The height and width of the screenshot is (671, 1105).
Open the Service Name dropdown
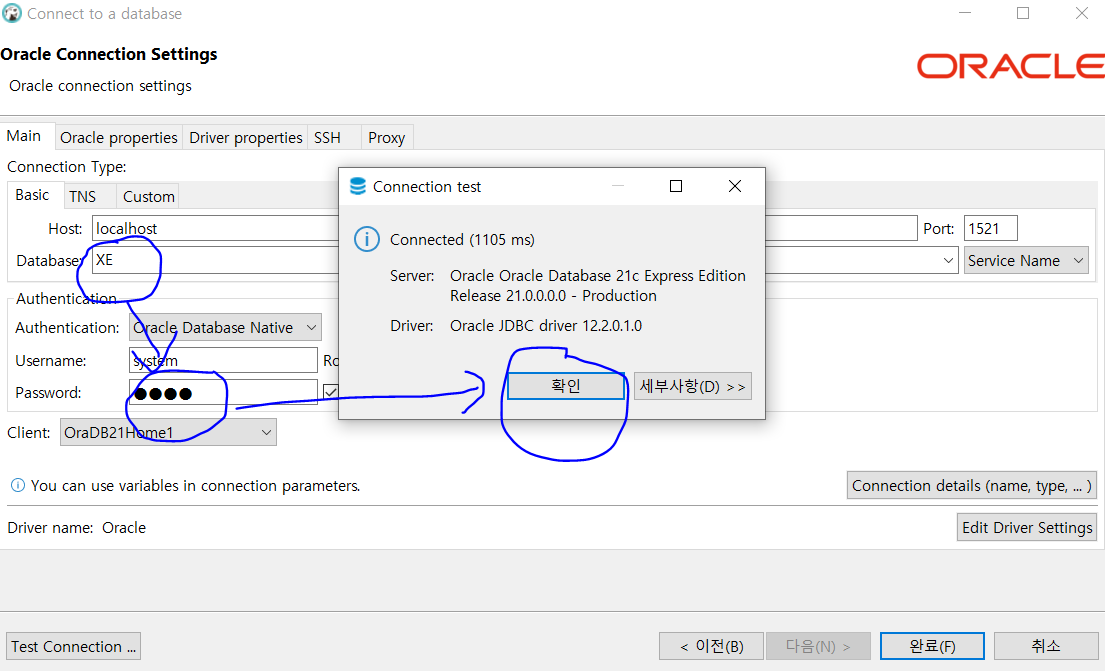(x=1026, y=261)
